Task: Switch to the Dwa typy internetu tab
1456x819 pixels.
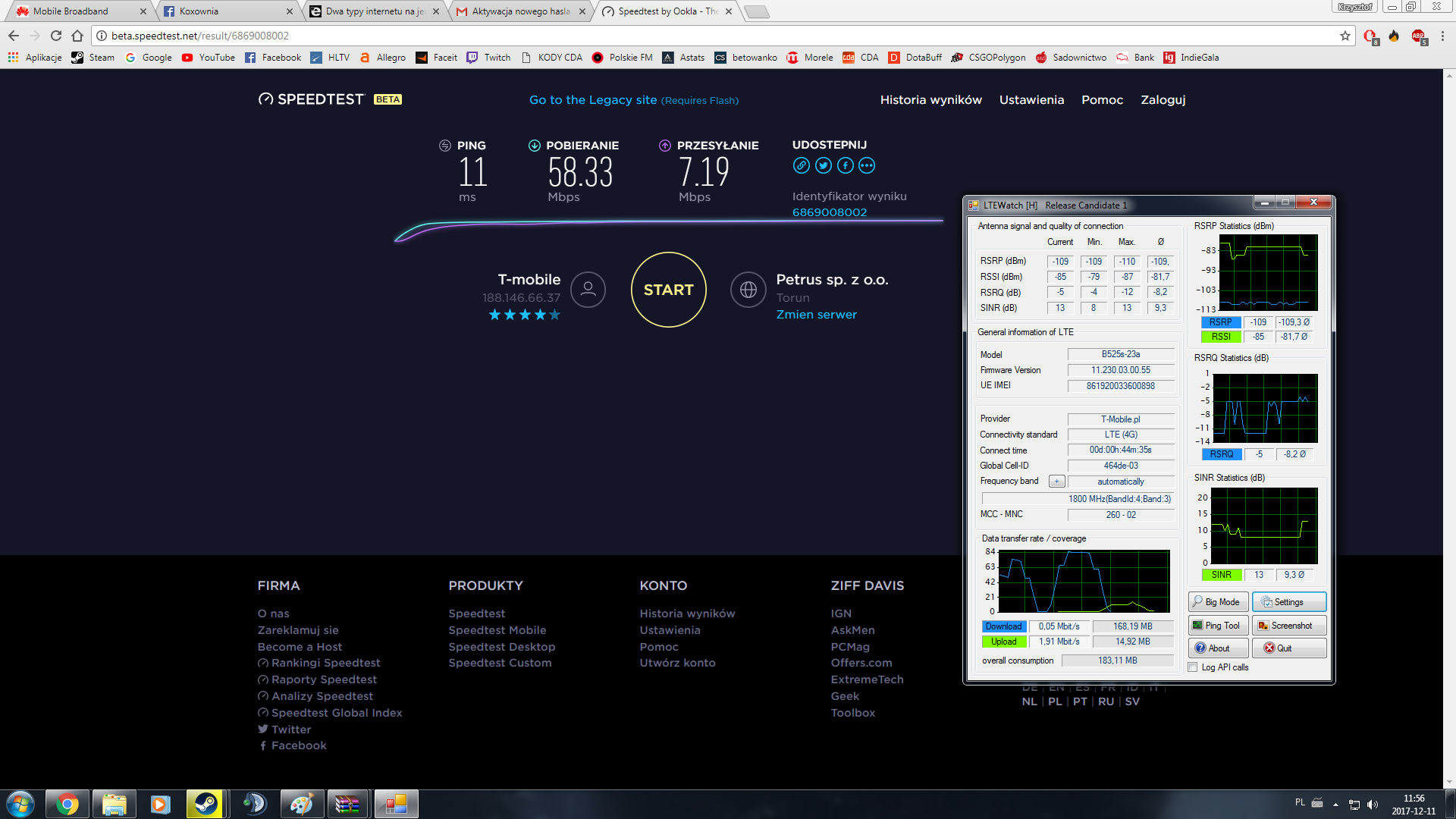Action: pos(373,11)
